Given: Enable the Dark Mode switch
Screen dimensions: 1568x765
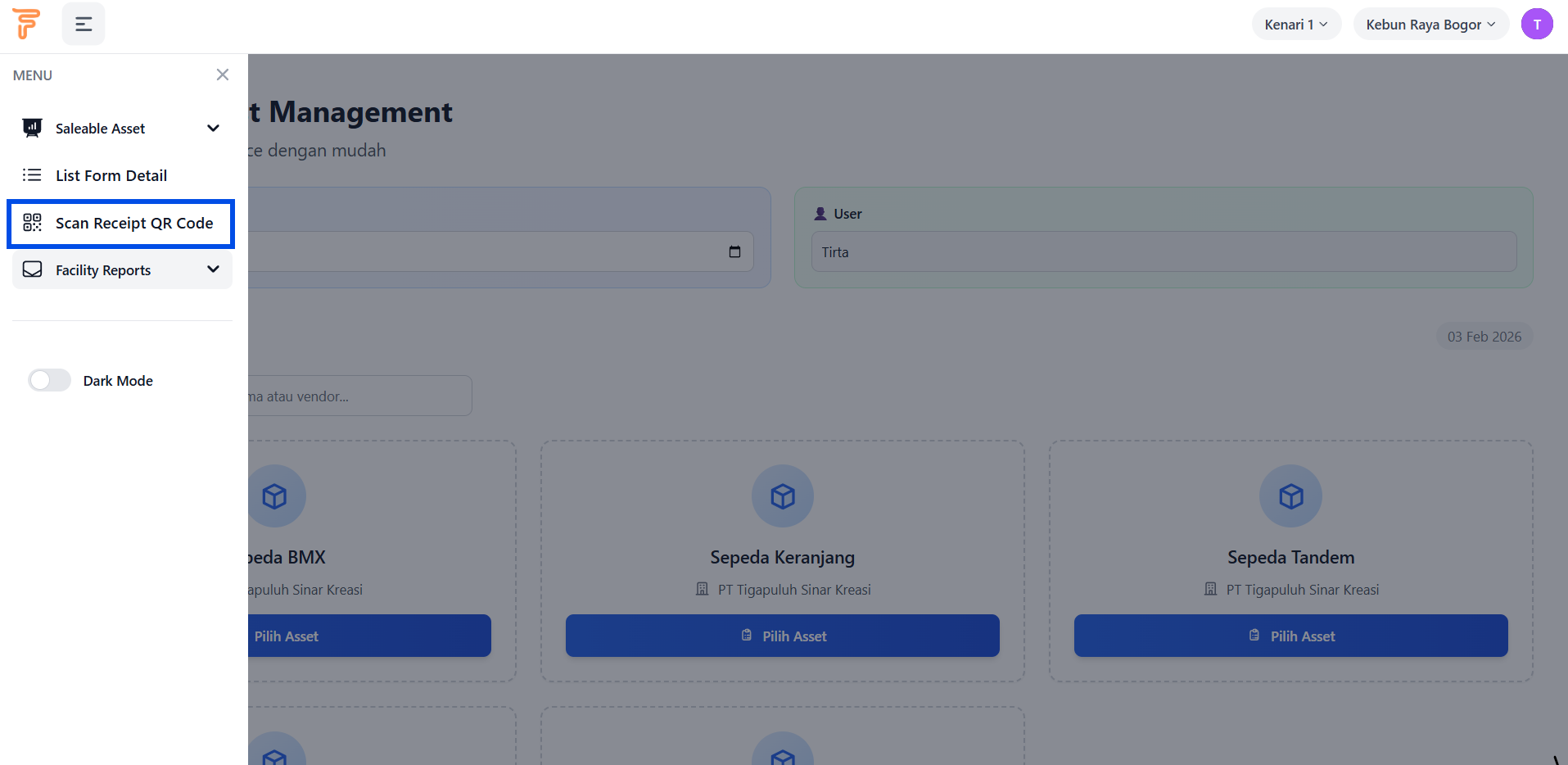Looking at the screenshot, I should tap(50, 380).
